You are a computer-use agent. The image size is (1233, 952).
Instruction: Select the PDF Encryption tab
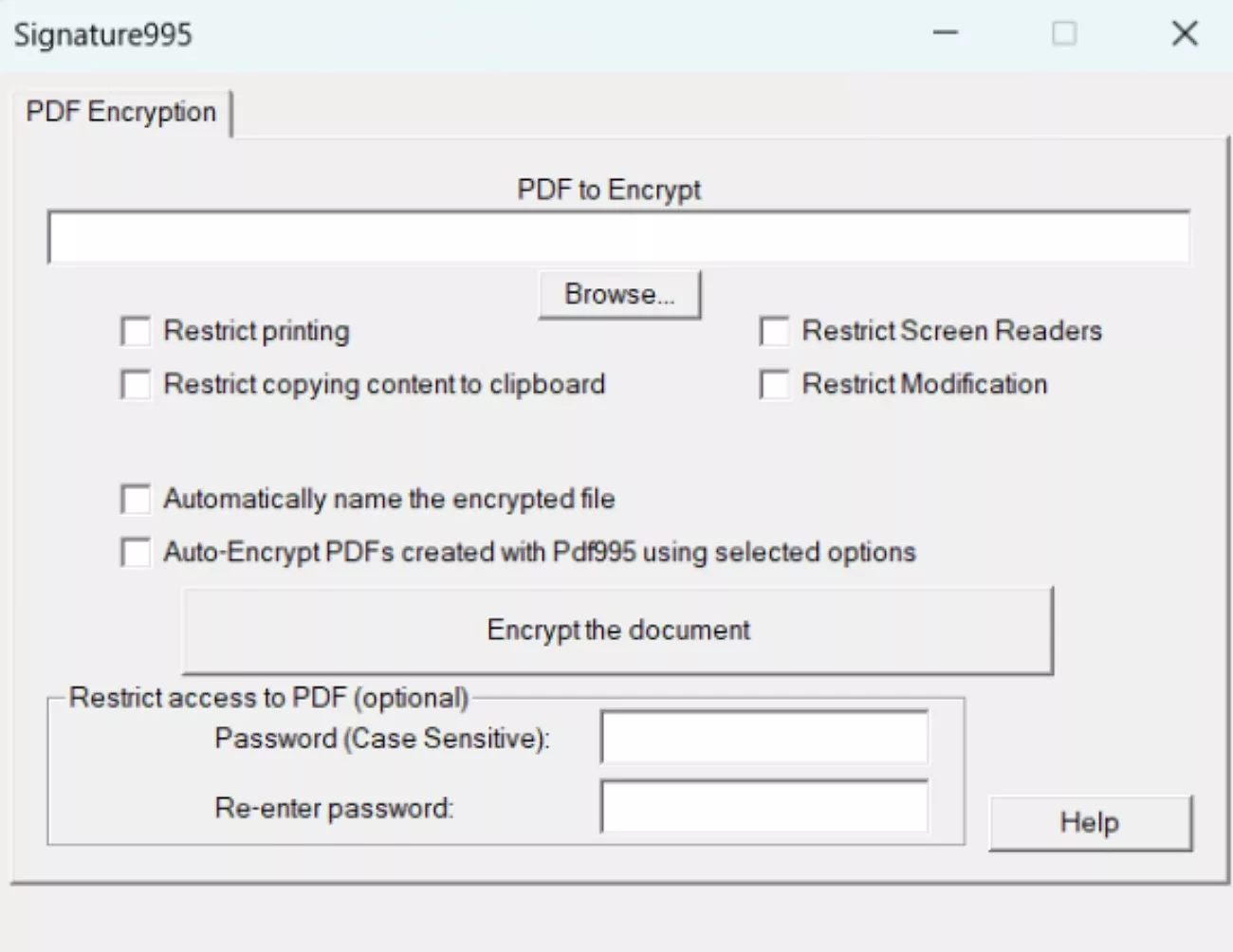click(x=120, y=112)
